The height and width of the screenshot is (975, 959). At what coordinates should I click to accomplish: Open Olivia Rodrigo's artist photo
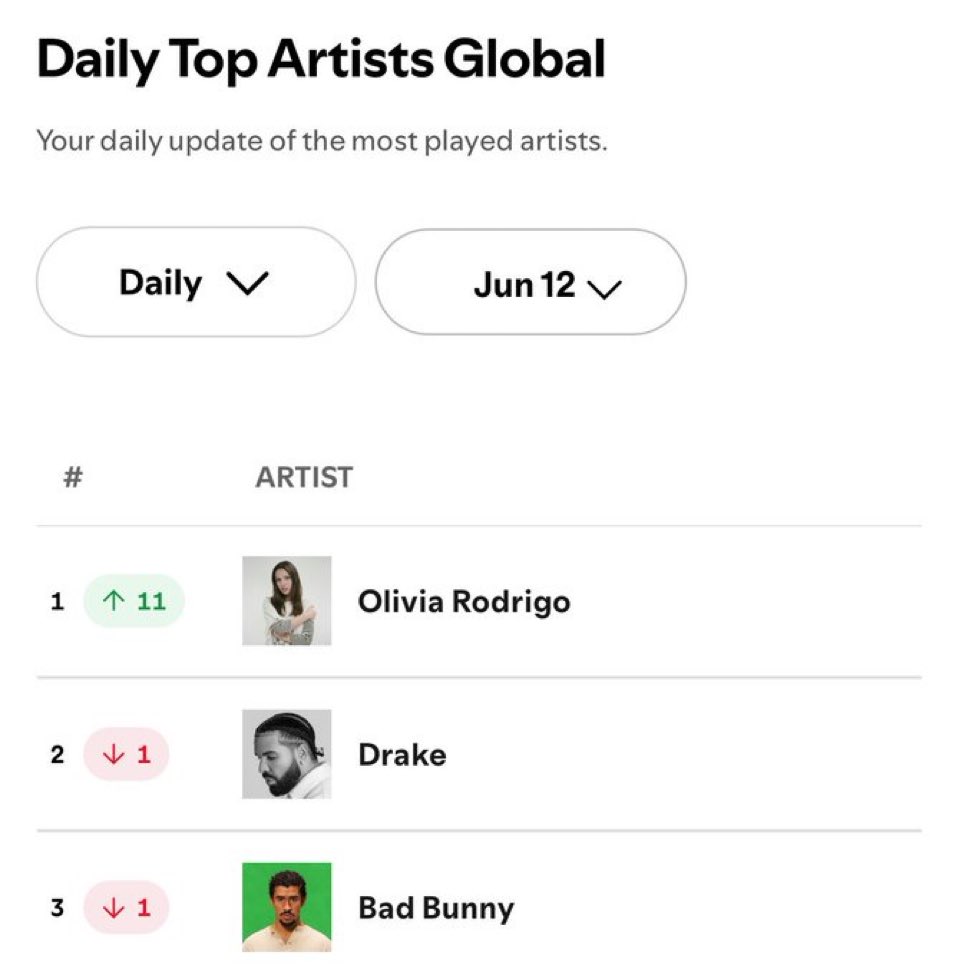[287, 601]
